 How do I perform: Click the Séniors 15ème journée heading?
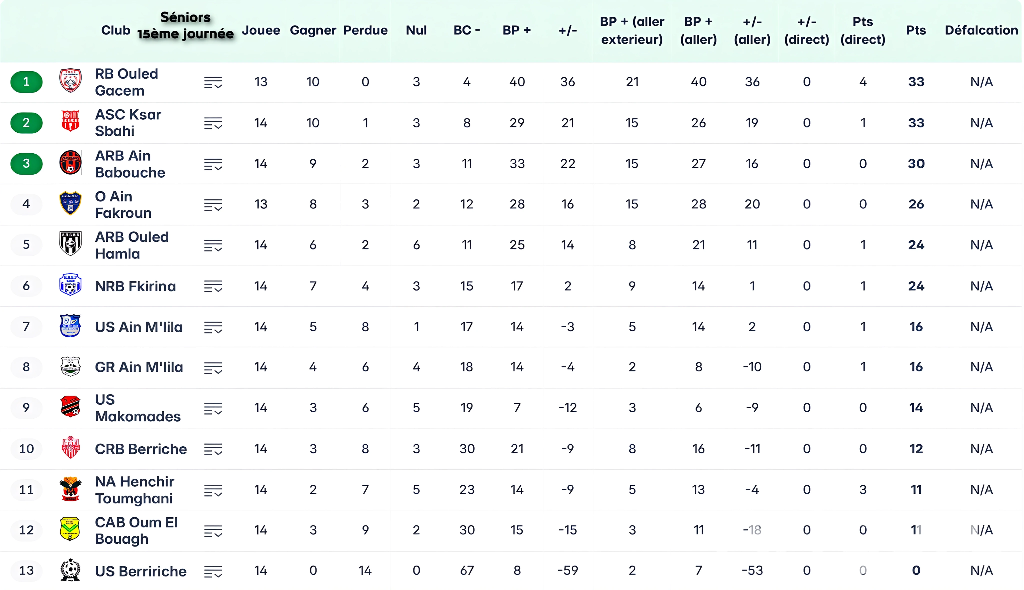point(185,25)
